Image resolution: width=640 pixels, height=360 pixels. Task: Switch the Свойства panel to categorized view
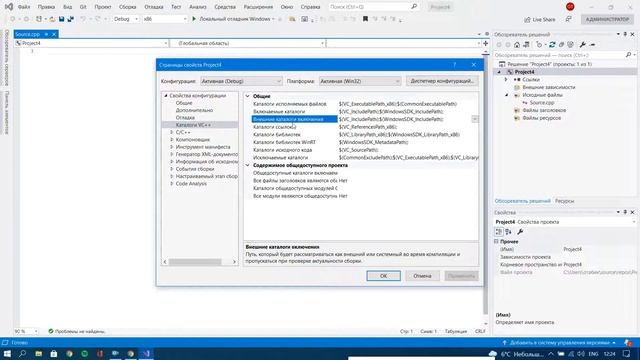(499, 232)
